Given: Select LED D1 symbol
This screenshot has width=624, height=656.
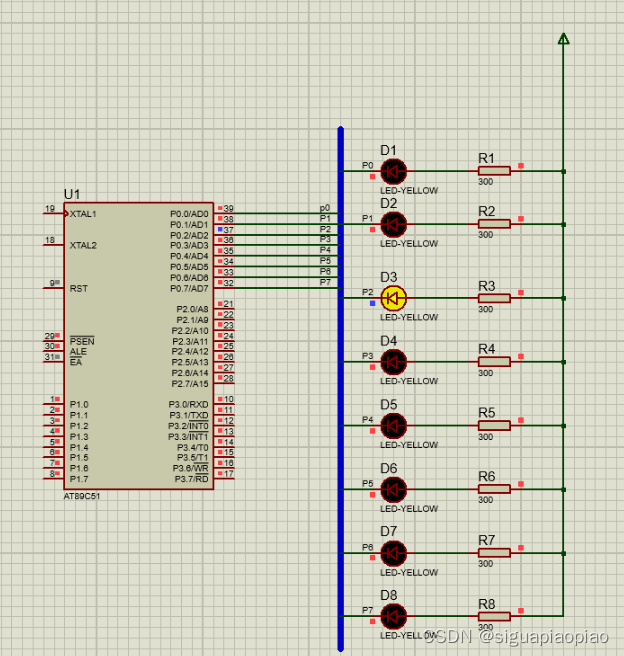Looking at the screenshot, I should pos(393,171).
